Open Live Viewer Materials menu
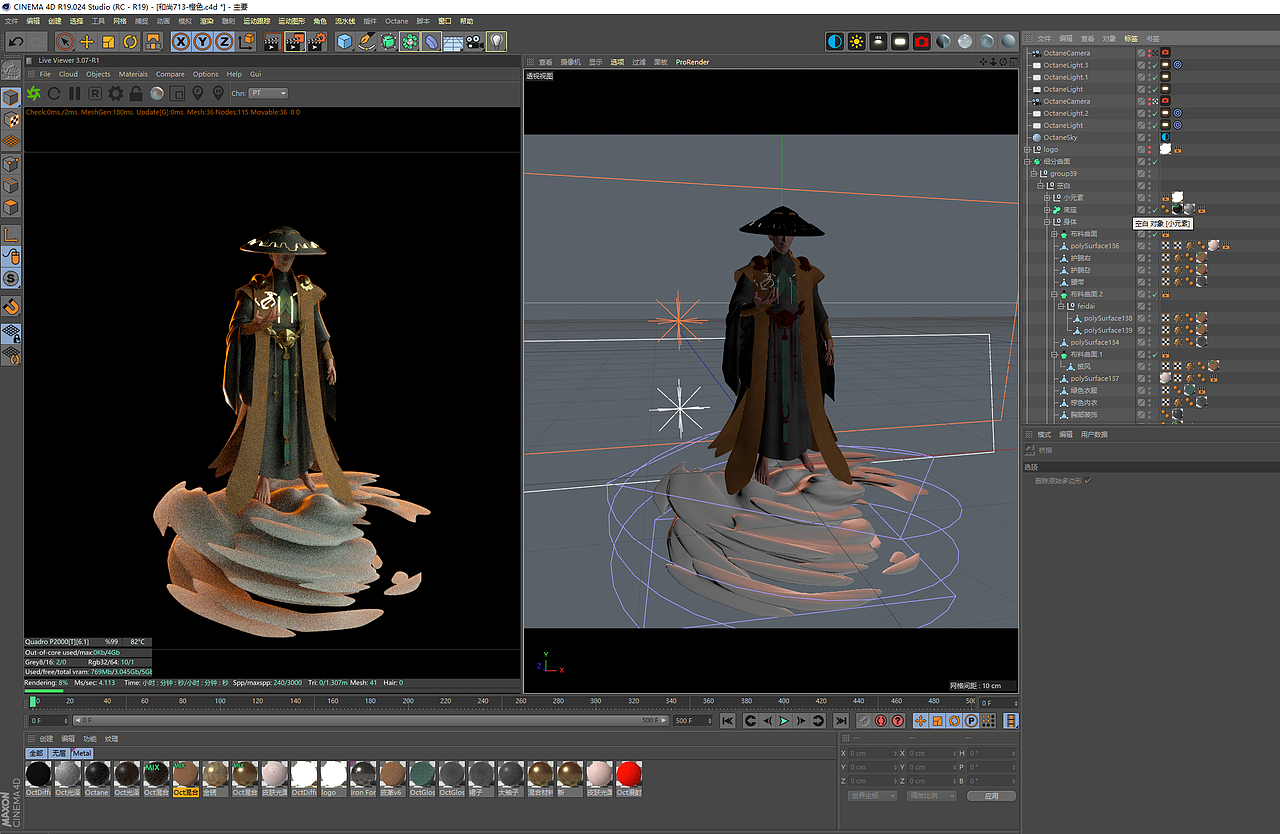The width and height of the screenshot is (1280, 834). (x=133, y=74)
